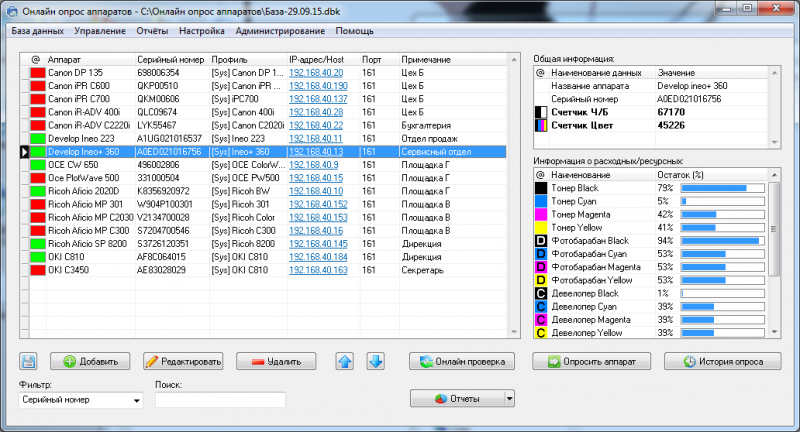Click the Девелопер Cyan C icon
Viewport: 800px width, 432px height.
coord(541,307)
